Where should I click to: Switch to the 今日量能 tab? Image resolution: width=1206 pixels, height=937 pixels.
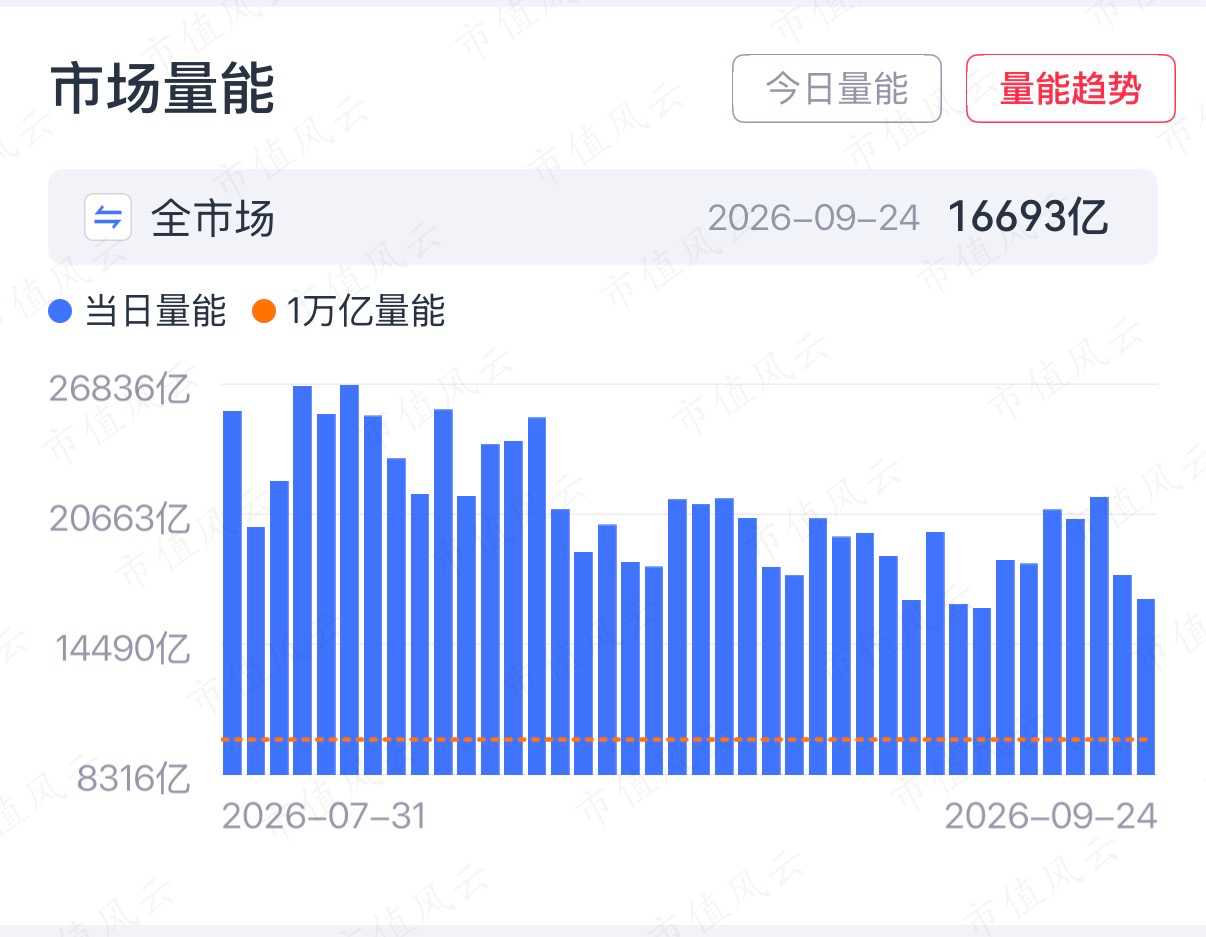(x=837, y=88)
